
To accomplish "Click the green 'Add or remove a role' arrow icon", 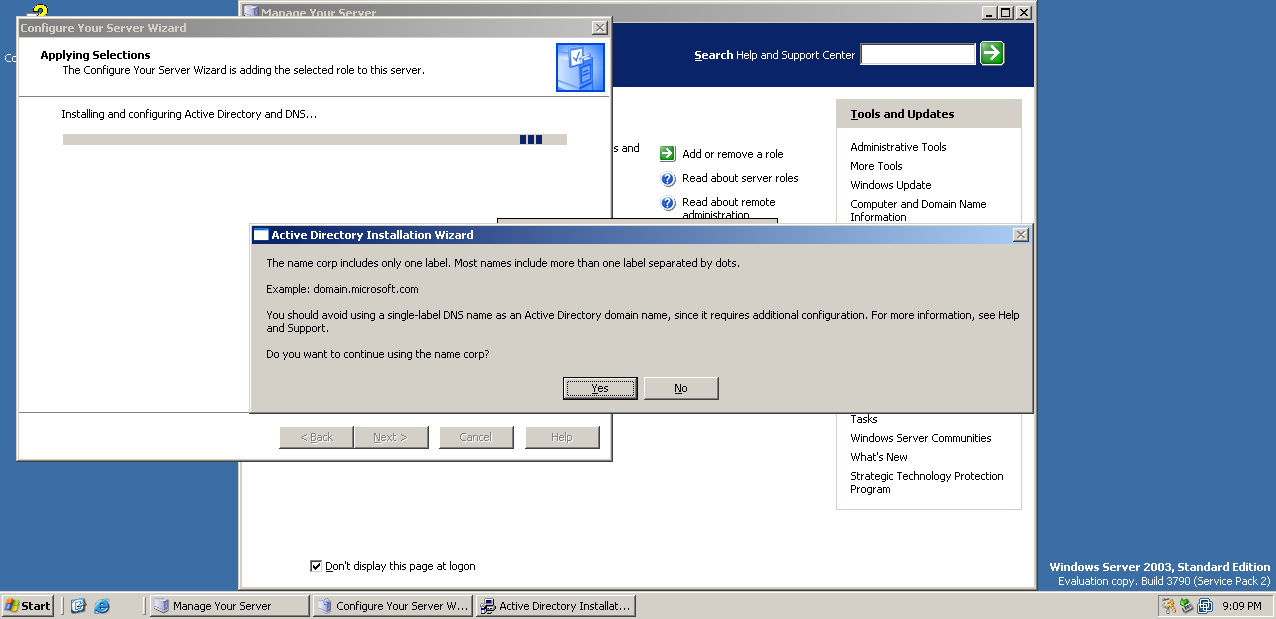I will click(x=667, y=154).
